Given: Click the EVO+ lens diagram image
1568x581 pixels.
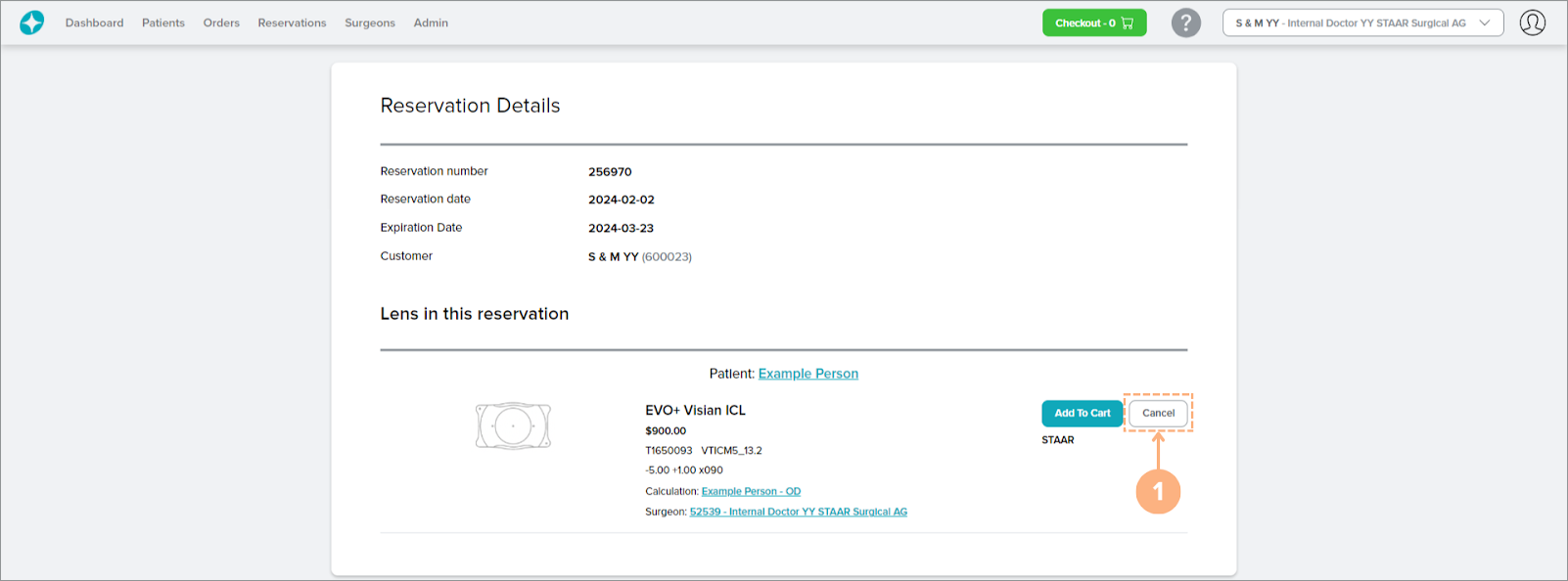Looking at the screenshot, I should click(513, 425).
